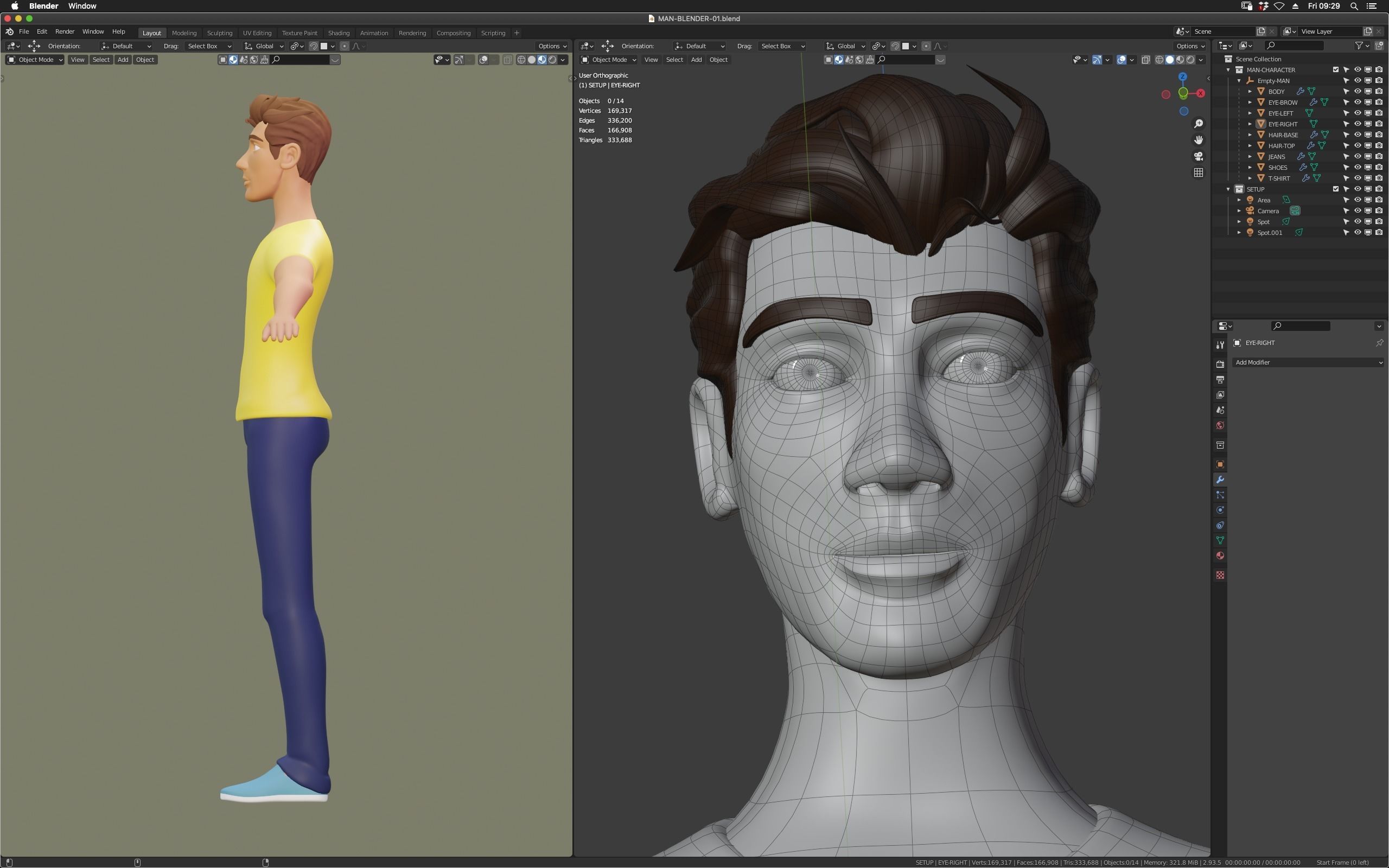Open the Object Data properties tab icon
The image size is (1389, 868).
(1220, 541)
